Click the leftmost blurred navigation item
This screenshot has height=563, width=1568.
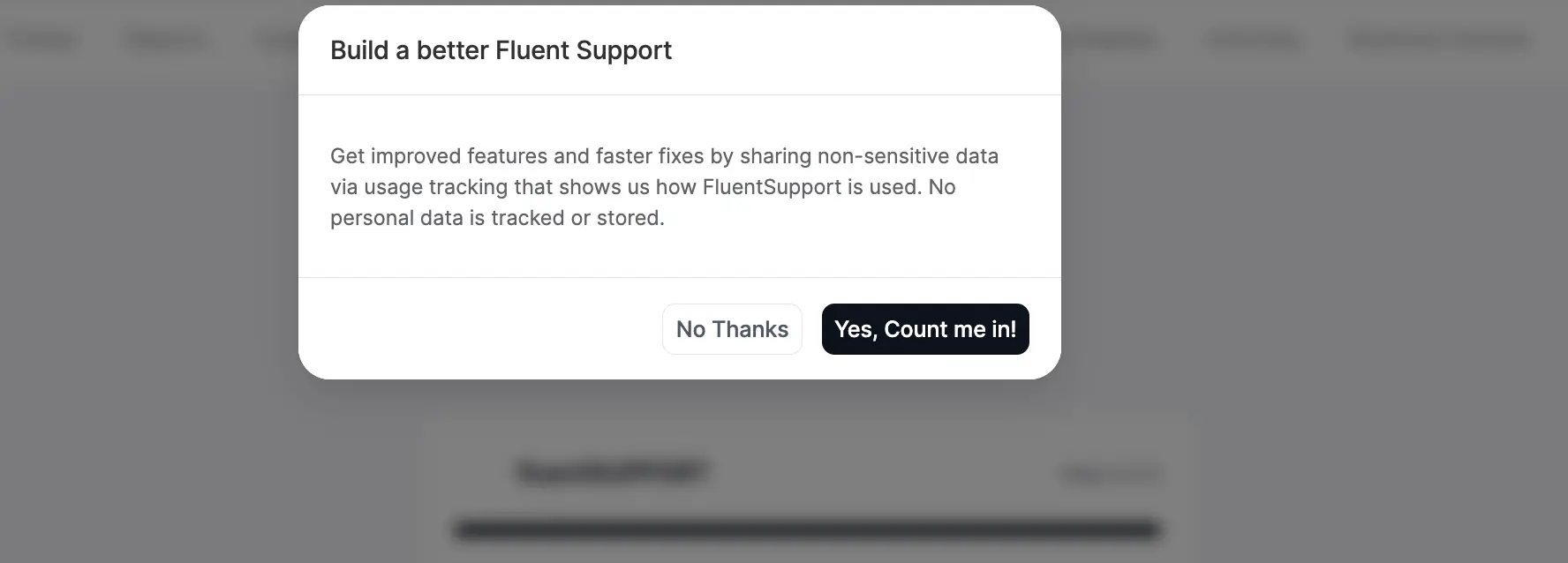pos(44,39)
